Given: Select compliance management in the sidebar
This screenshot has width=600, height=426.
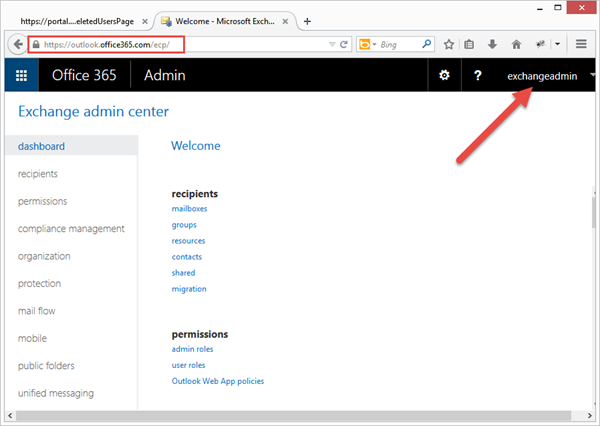Looking at the screenshot, I should pos(71,228).
